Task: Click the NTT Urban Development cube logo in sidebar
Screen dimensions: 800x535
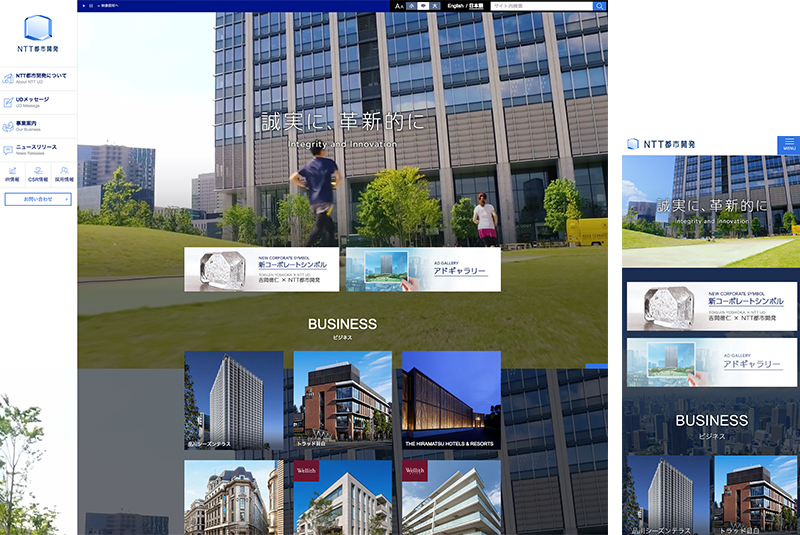Action: (x=38, y=28)
